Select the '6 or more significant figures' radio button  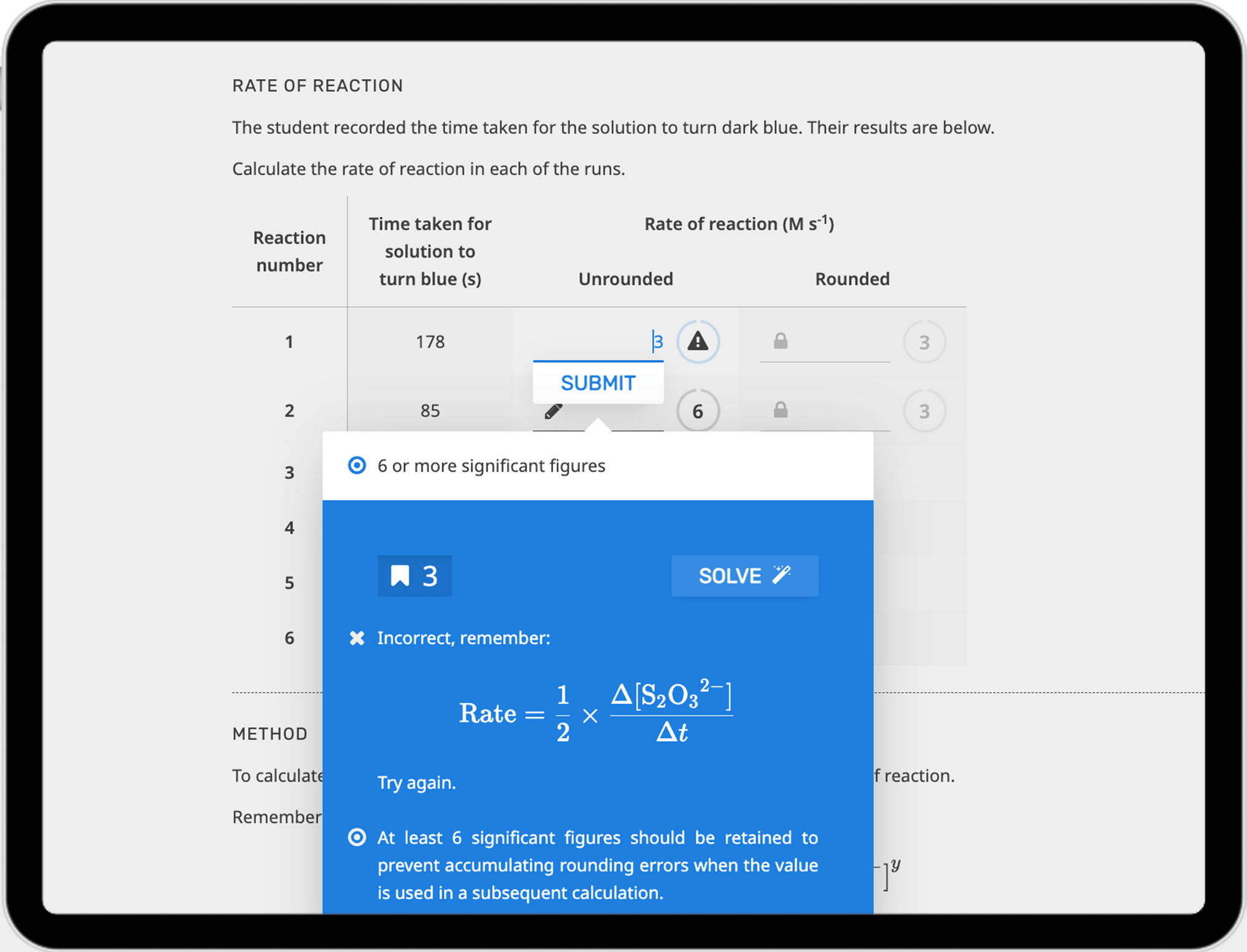click(357, 465)
